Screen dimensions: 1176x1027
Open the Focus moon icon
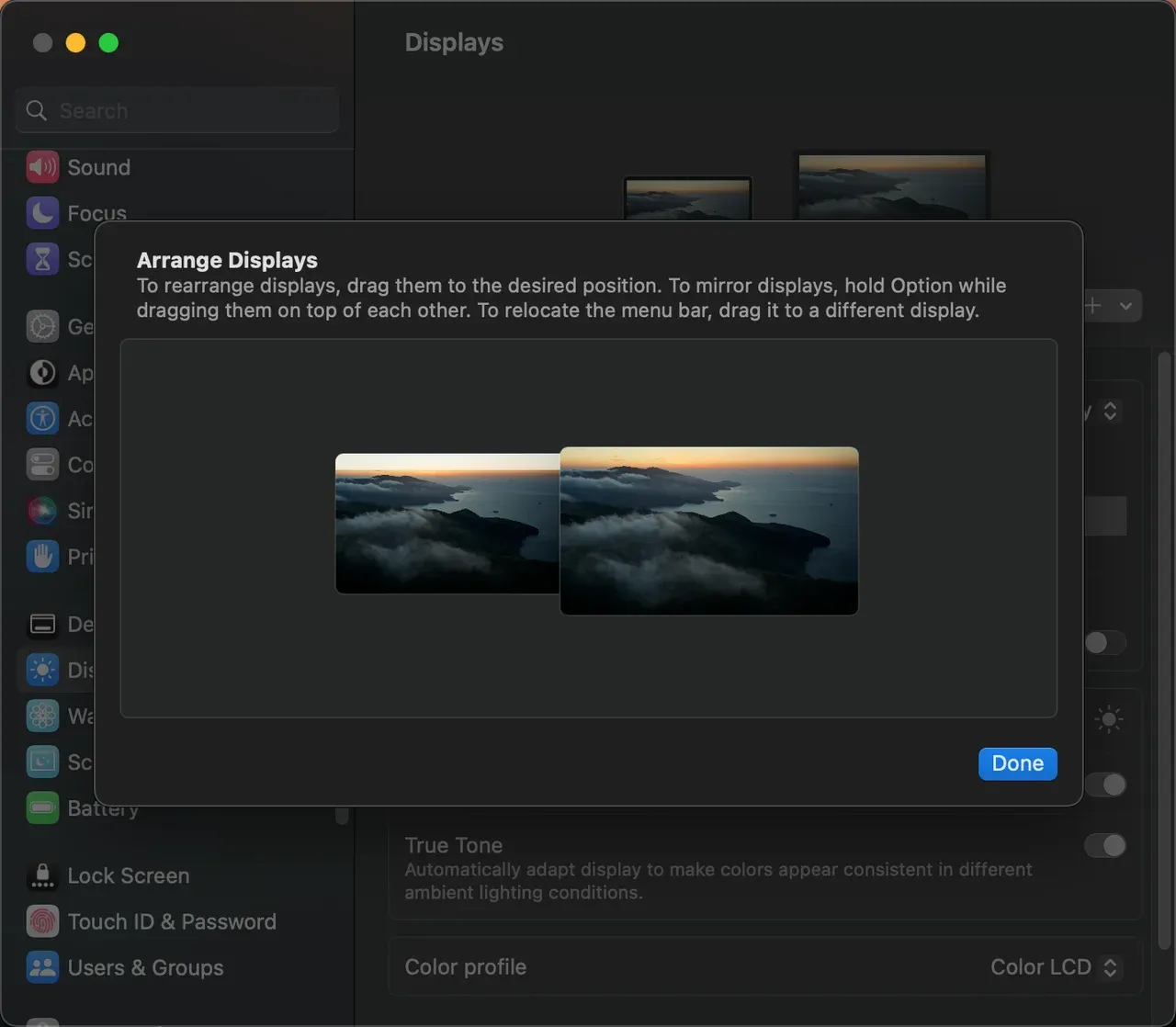point(42,213)
